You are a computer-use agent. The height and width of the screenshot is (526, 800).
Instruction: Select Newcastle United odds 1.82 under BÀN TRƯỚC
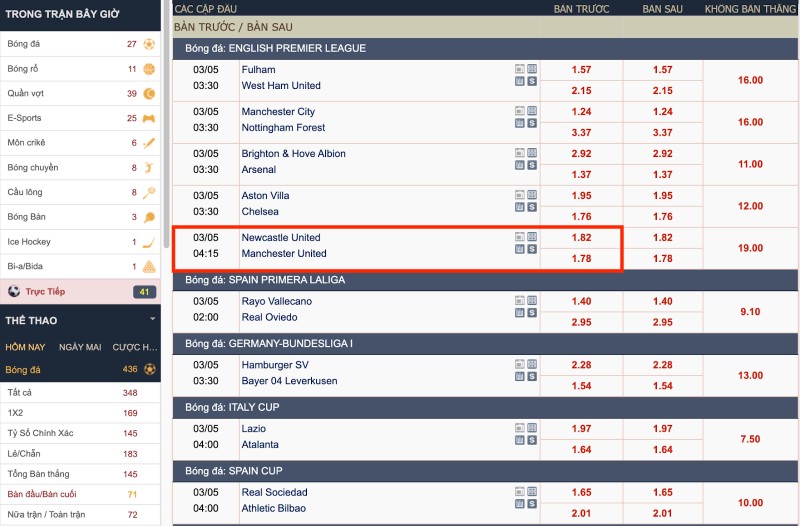coord(581,238)
